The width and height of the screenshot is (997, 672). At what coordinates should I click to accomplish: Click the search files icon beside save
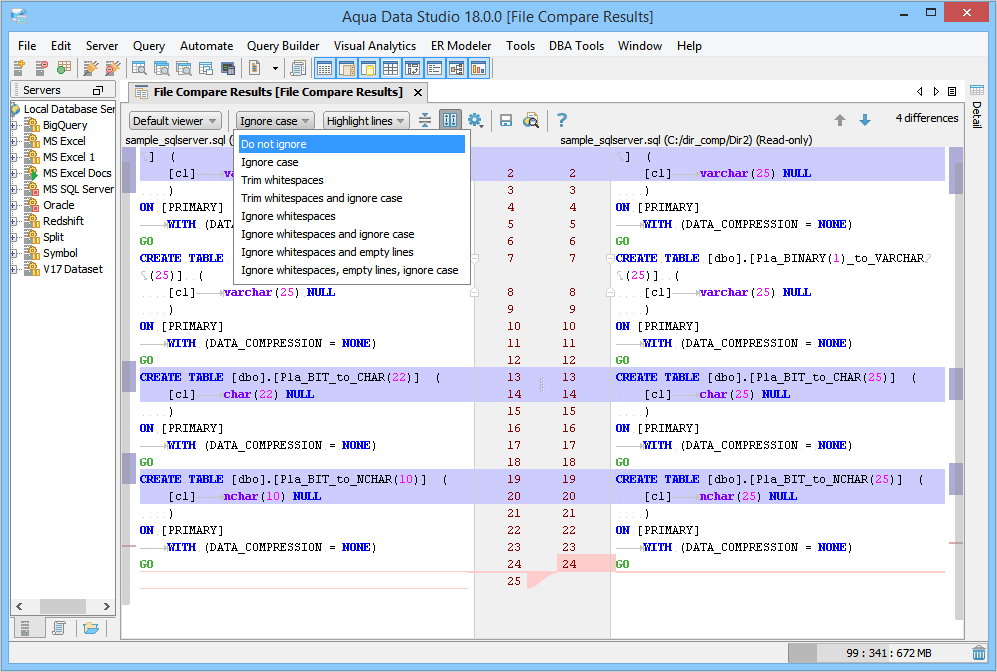[x=531, y=120]
